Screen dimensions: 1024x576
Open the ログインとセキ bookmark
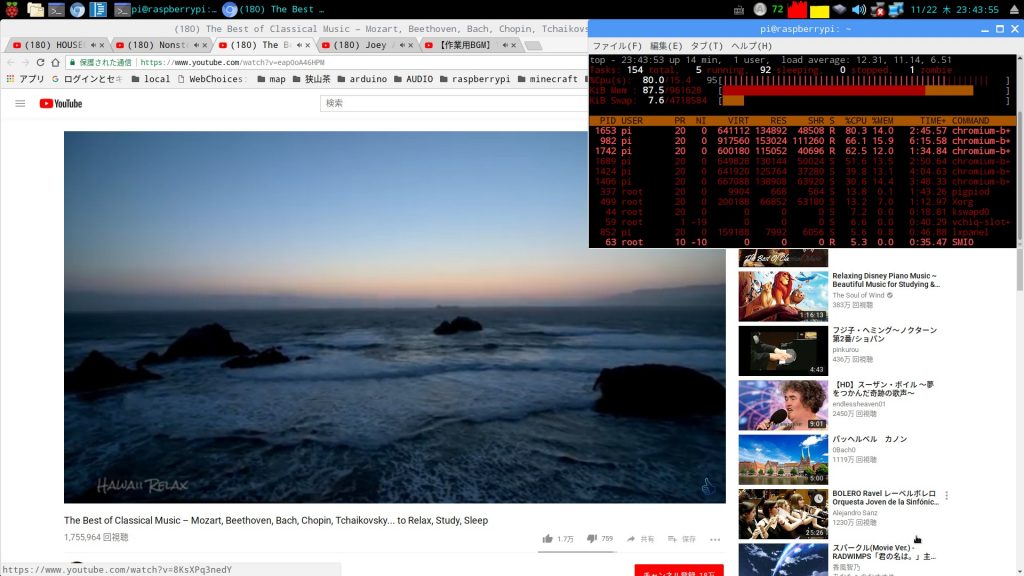pyautogui.click(x=87, y=79)
